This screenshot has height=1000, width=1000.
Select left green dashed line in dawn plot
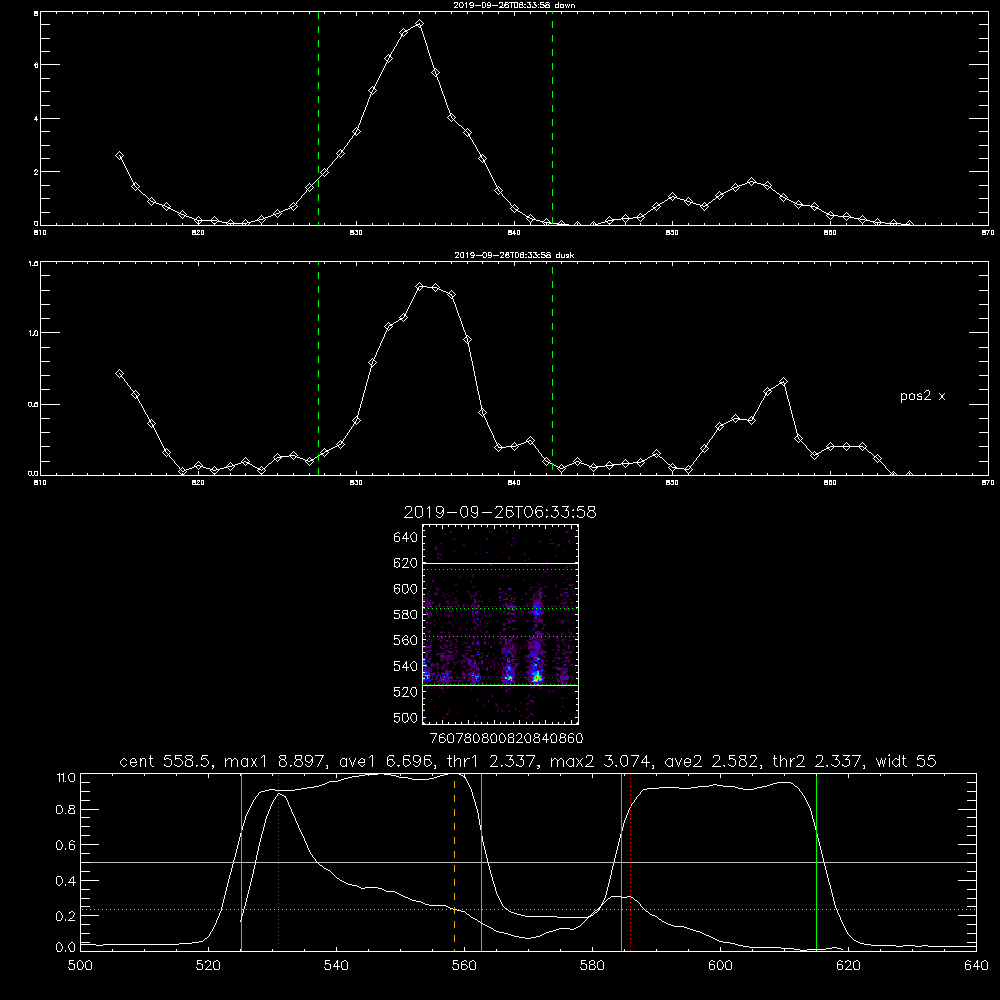point(318,118)
